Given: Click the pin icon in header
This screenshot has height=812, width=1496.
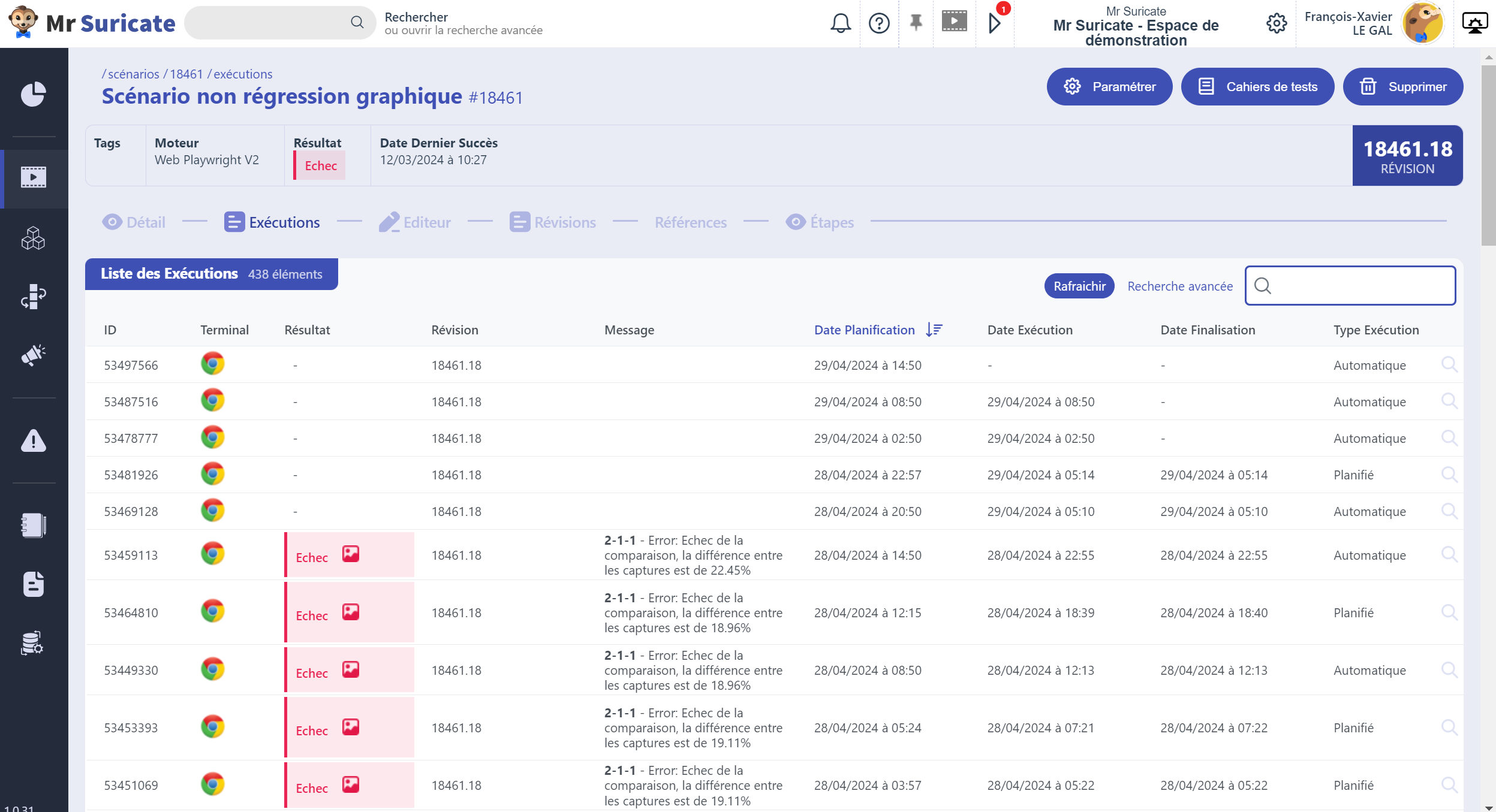Looking at the screenshot, I should tap(916, 23).
